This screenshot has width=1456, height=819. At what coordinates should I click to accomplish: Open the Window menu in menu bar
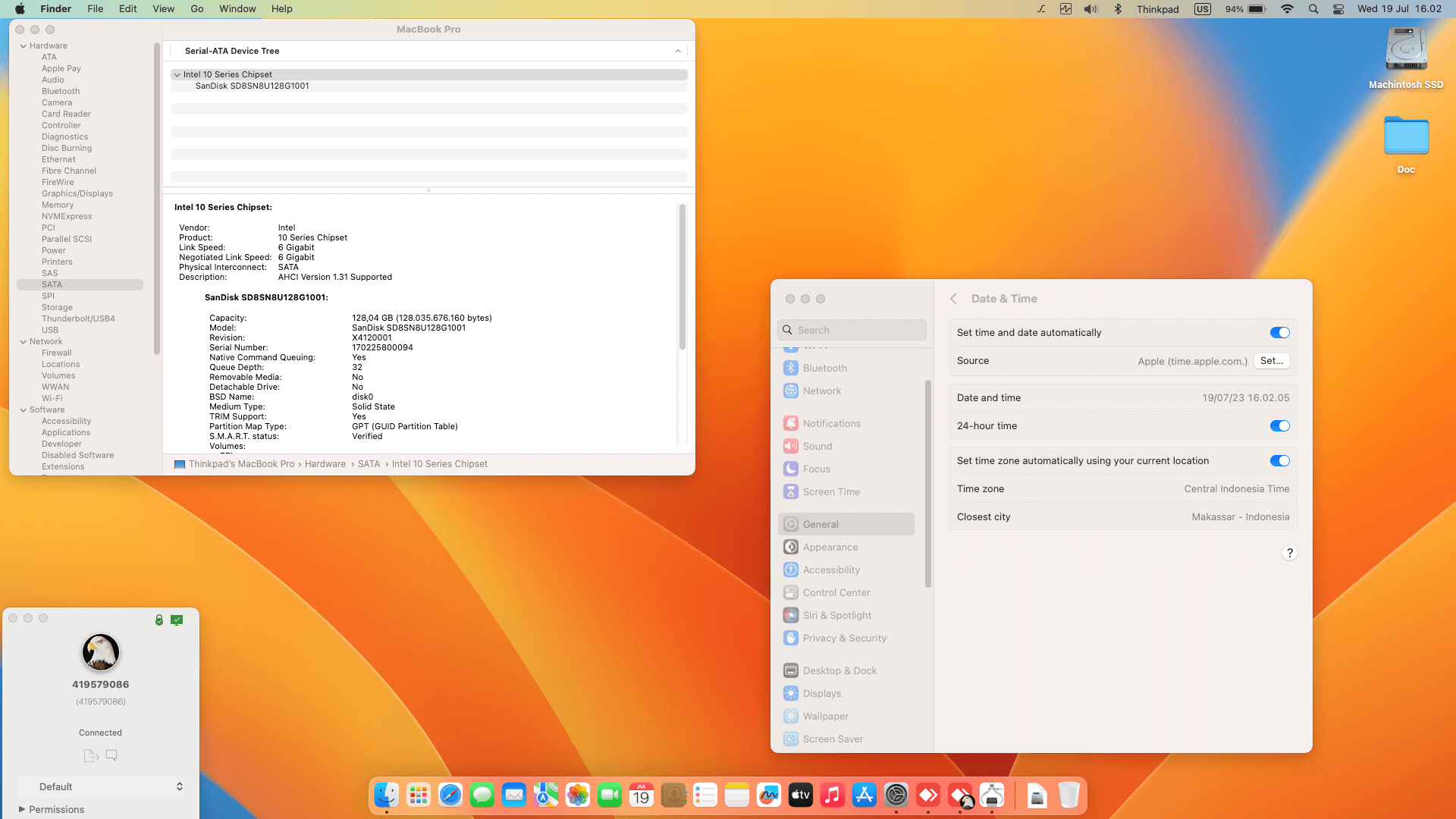coord(237,9)
